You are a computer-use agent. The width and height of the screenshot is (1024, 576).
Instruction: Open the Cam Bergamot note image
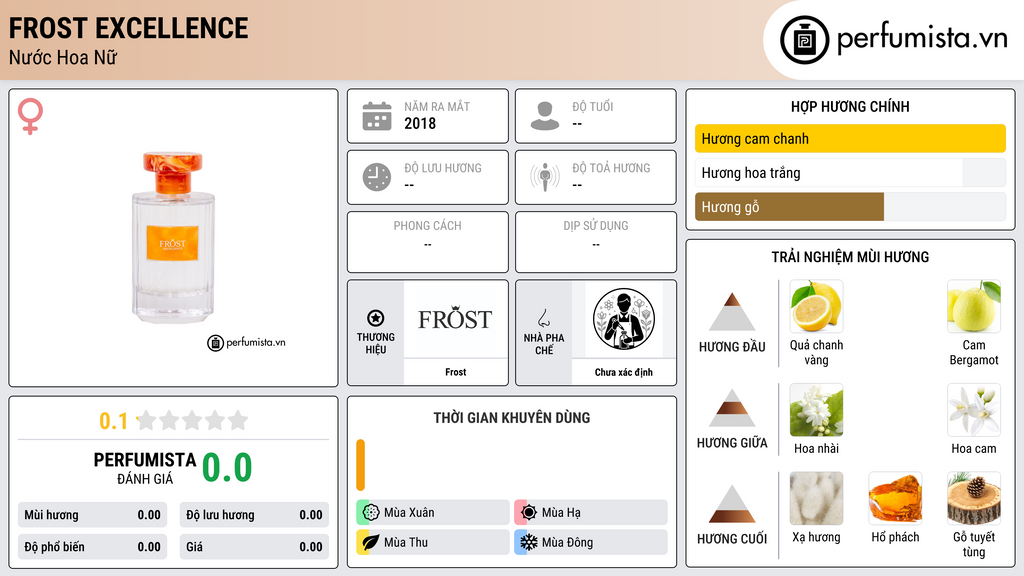coord(974,306)
